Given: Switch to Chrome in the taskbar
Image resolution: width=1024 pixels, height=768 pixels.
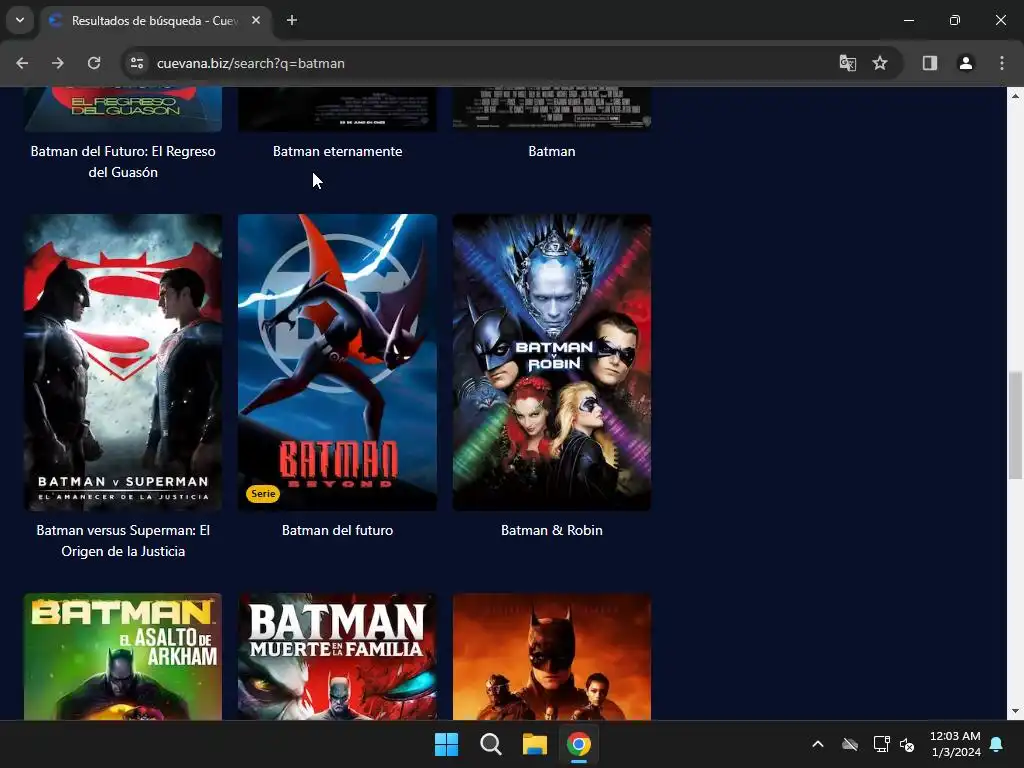Looking at the screenshot, I should (579, 744).
